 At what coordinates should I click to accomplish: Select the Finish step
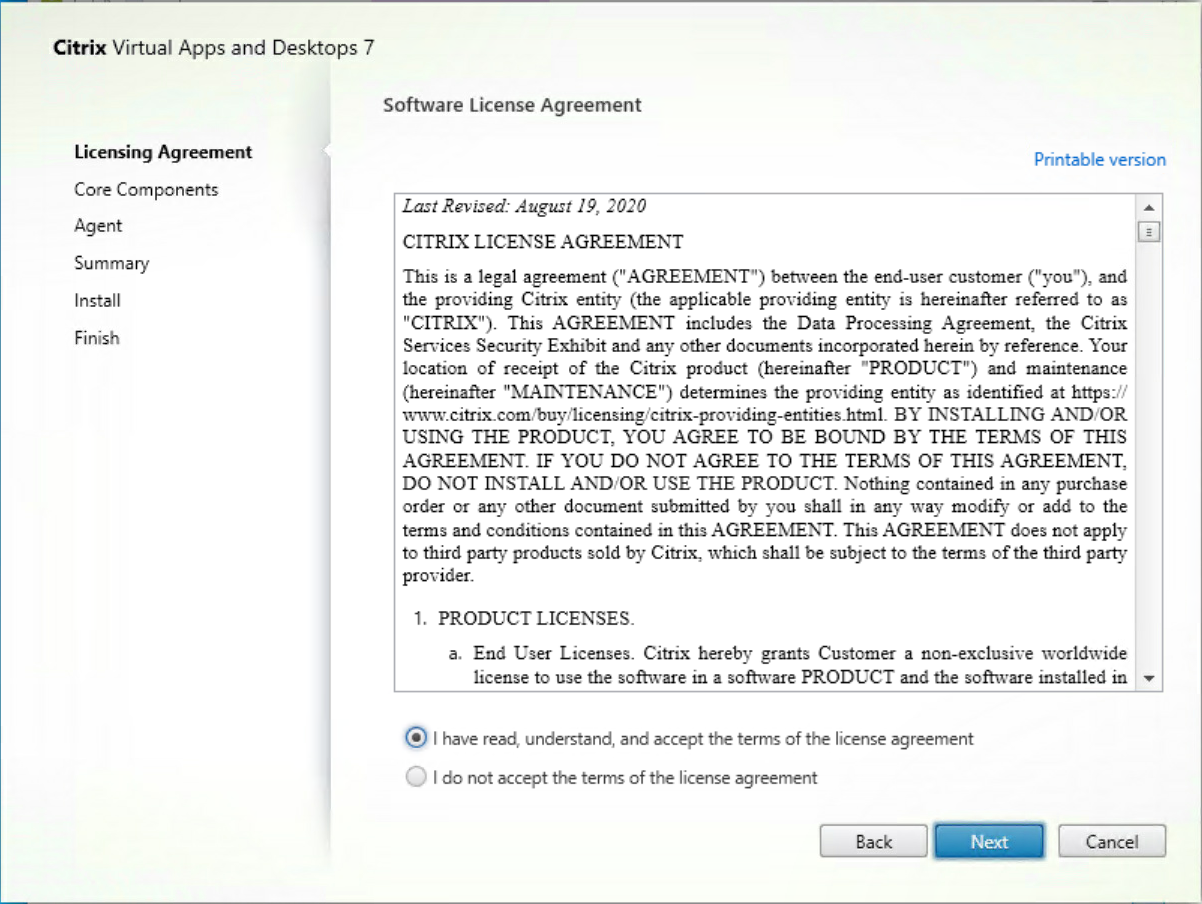(x=96, y=337)
